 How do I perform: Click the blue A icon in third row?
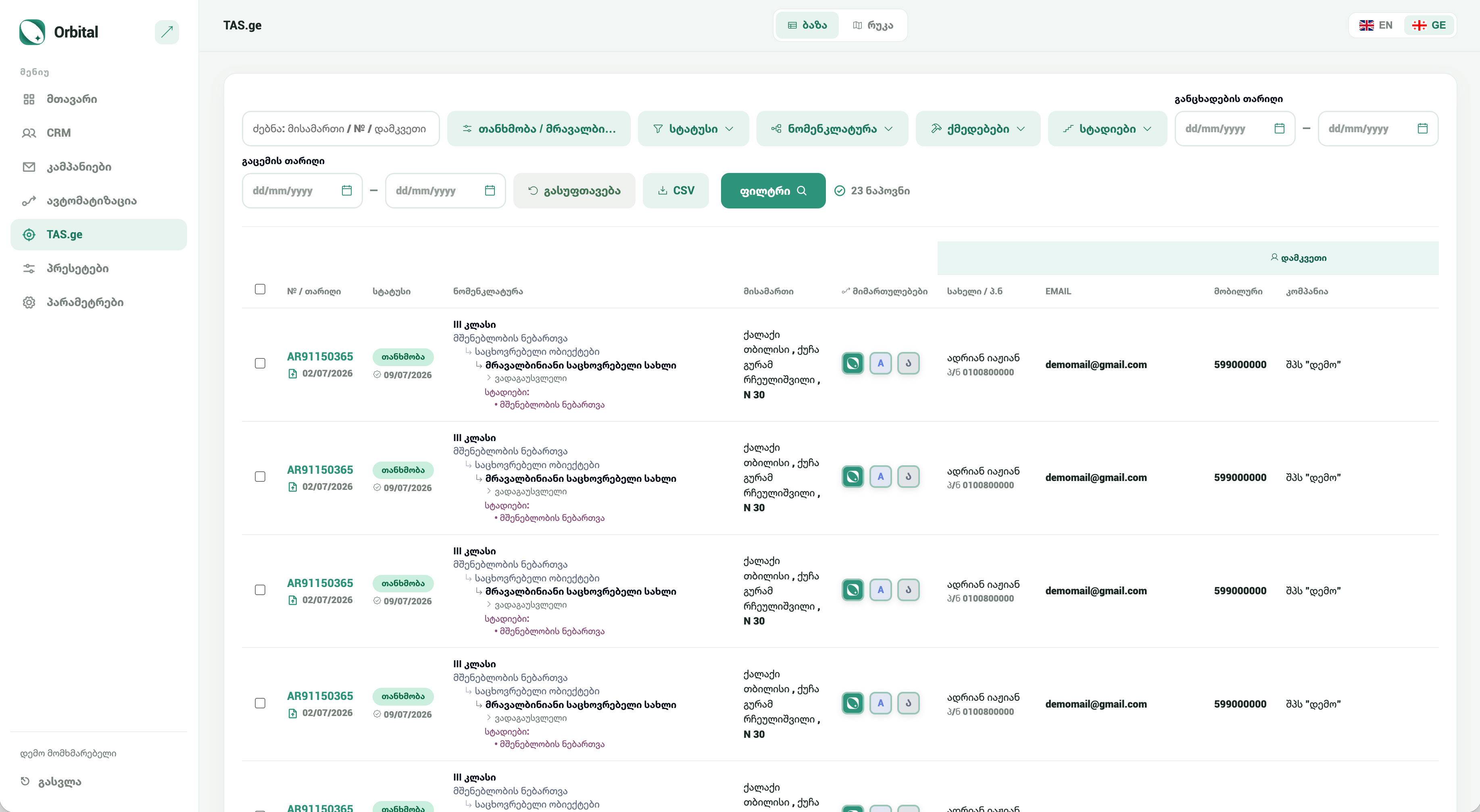(x=880, y=590)
